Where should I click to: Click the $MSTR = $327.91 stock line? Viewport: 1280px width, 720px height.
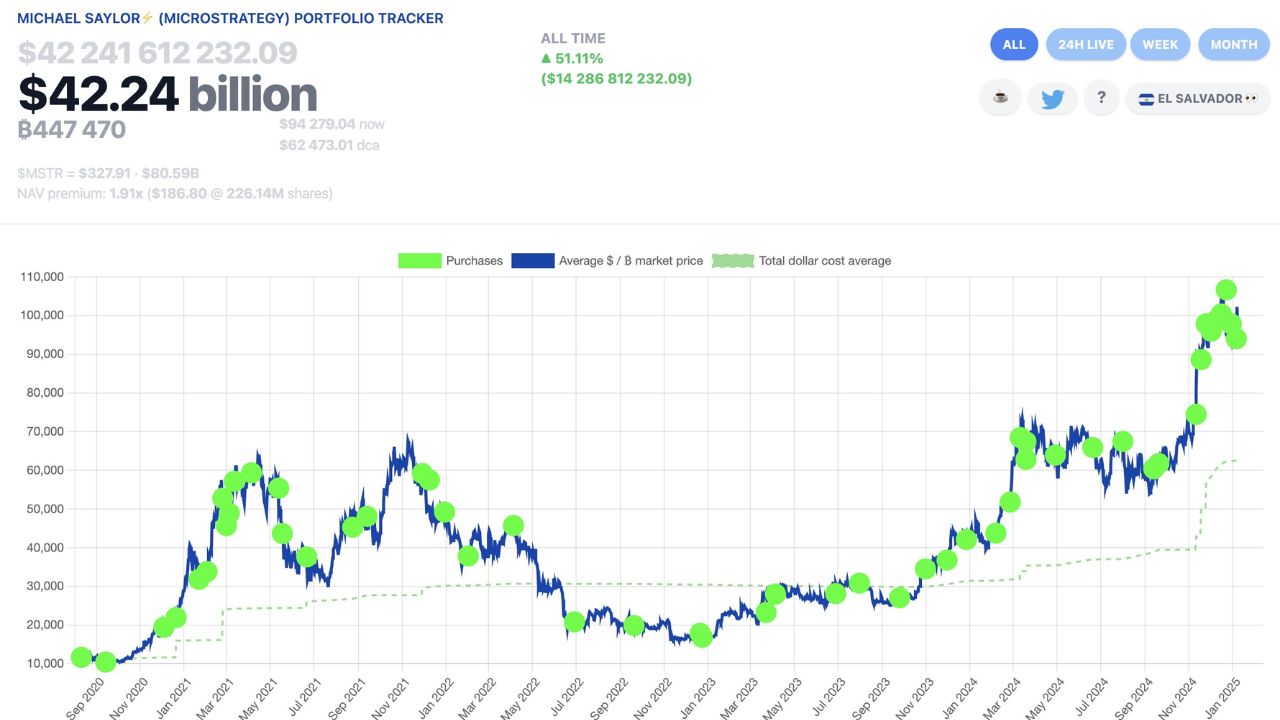pyautogui.click(x=108, y=173)
